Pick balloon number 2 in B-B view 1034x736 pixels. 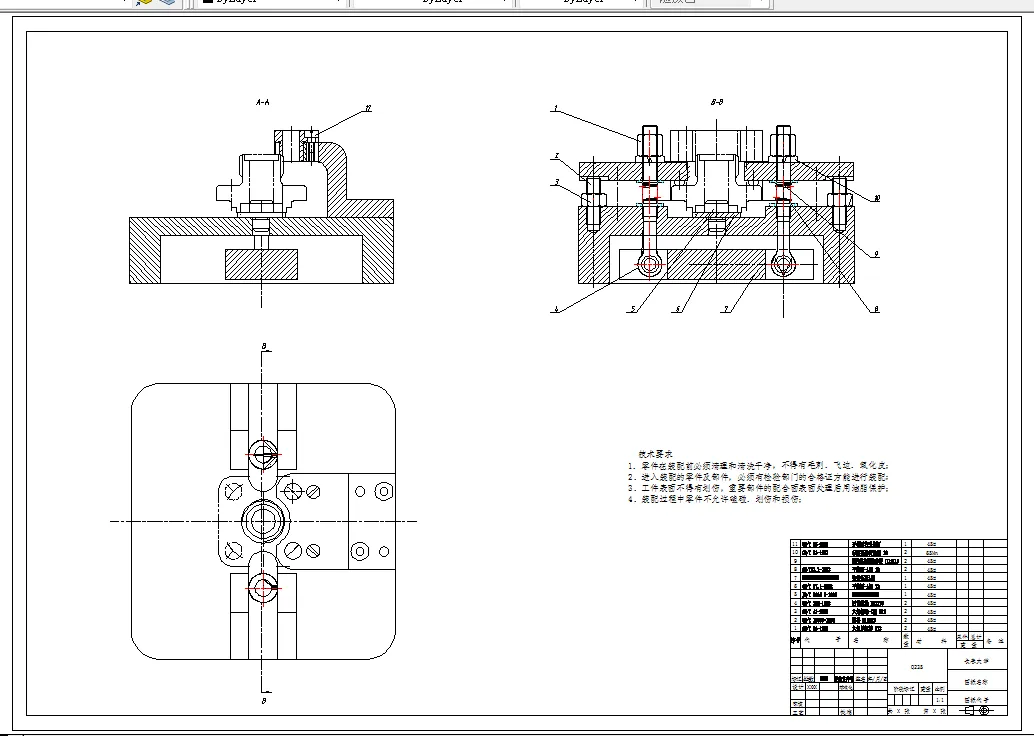click(557, 156)
